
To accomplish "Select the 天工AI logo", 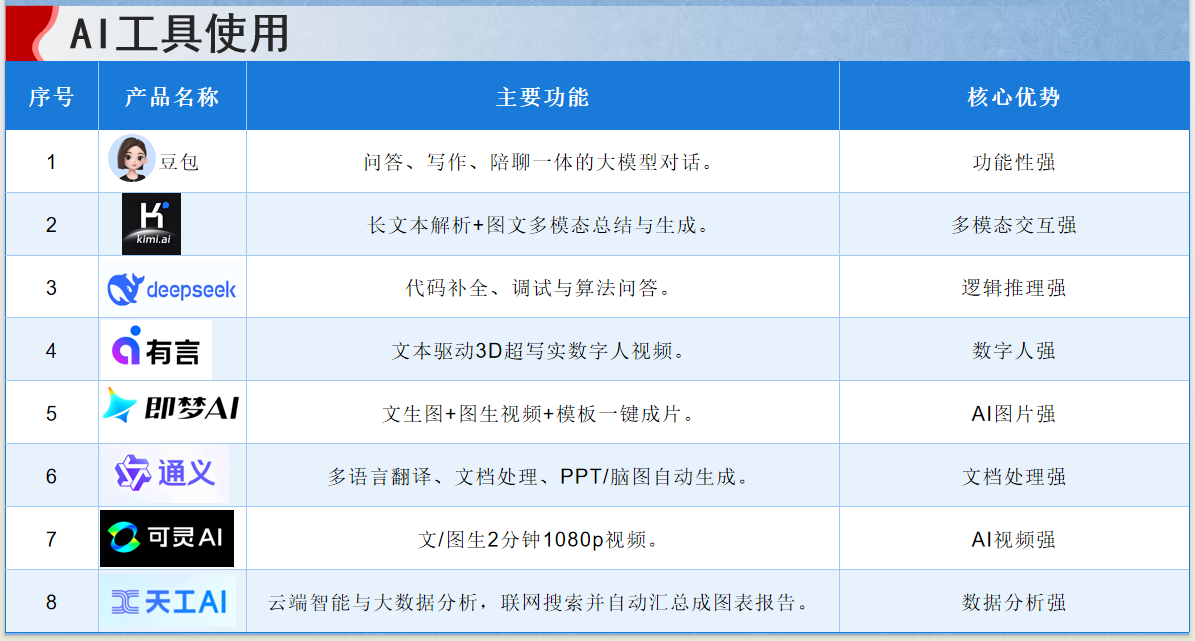I will (168, 601).
